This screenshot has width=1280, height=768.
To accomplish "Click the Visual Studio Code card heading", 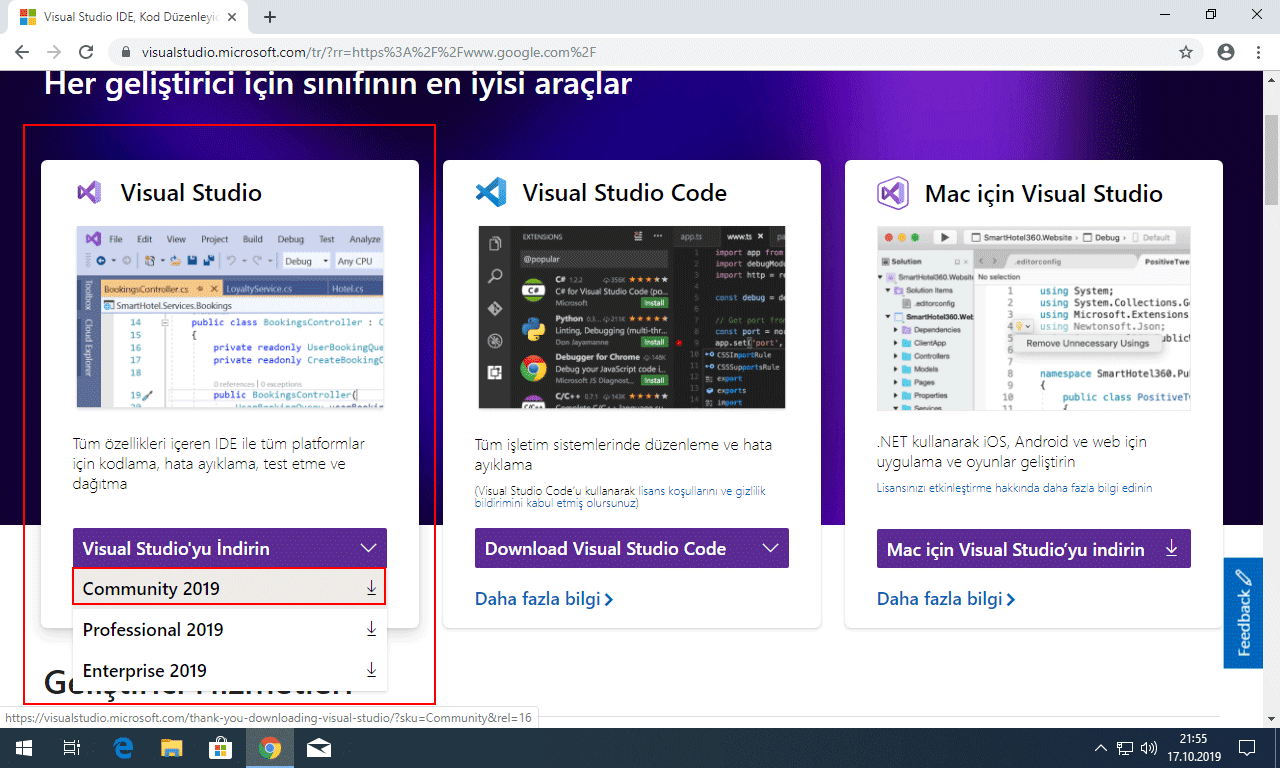I will 625,193.
